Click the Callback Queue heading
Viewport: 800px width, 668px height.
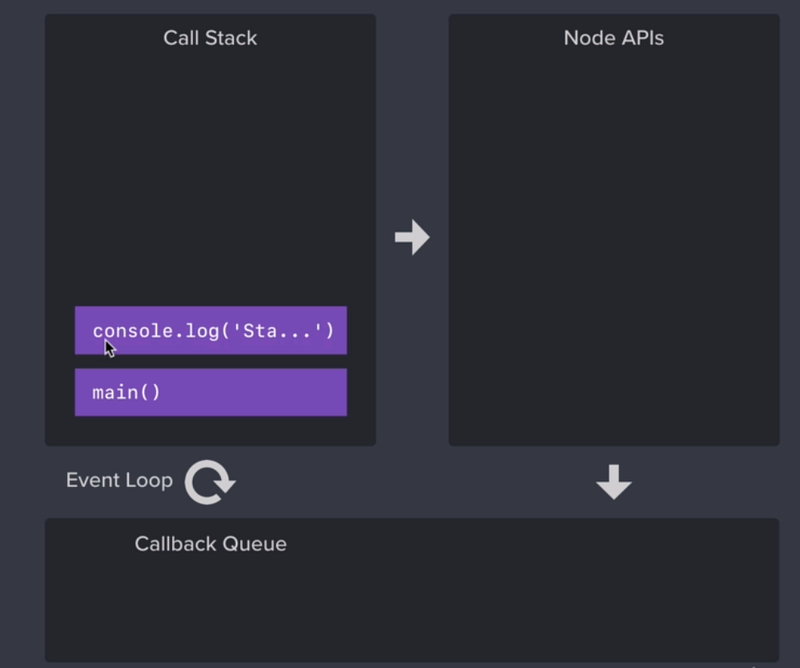pyautogui.click(x=211, y=544)
